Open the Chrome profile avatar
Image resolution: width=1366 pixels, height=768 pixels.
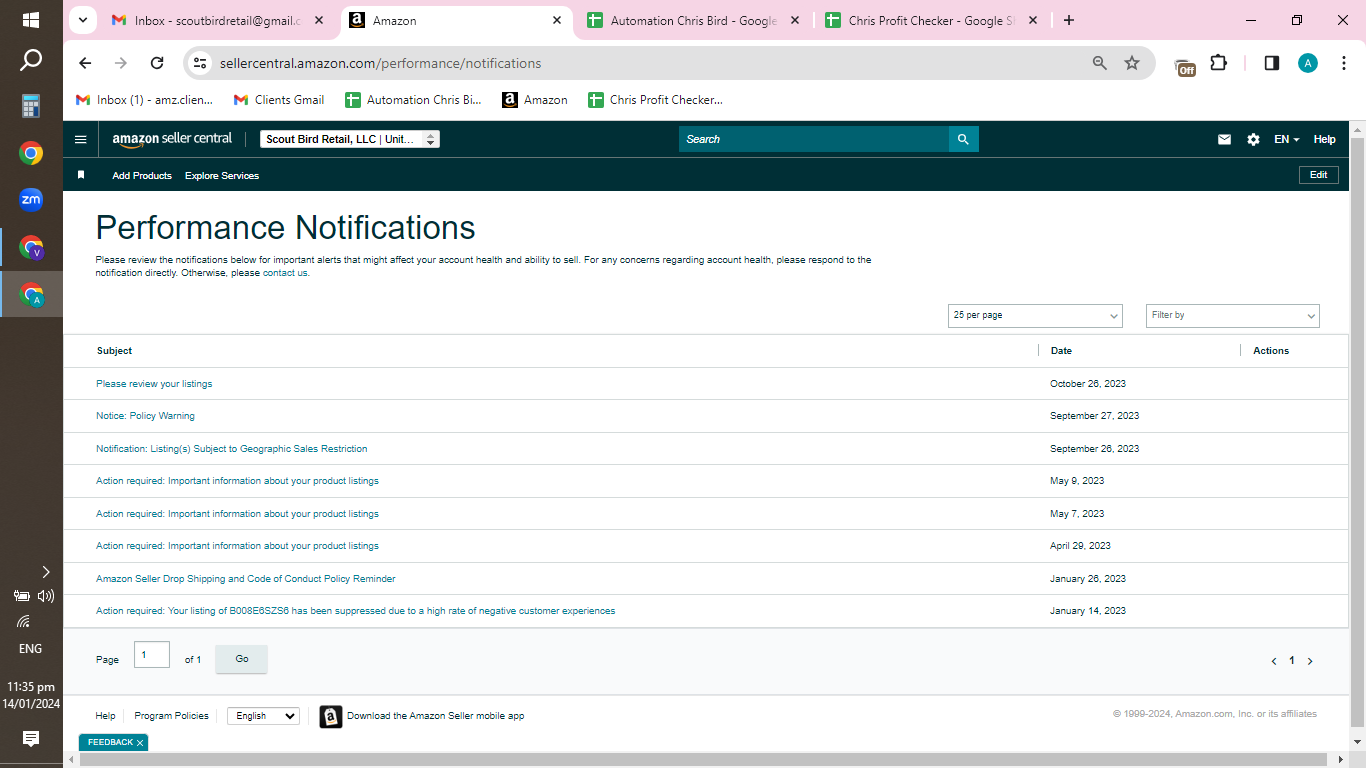pyautogui.click(x=1308, y=63)
